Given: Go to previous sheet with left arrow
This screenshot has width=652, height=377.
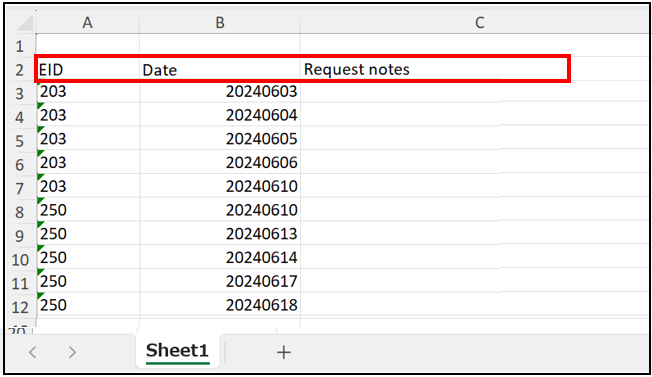Looking at the screenshot, I should (x=32, y=352).
